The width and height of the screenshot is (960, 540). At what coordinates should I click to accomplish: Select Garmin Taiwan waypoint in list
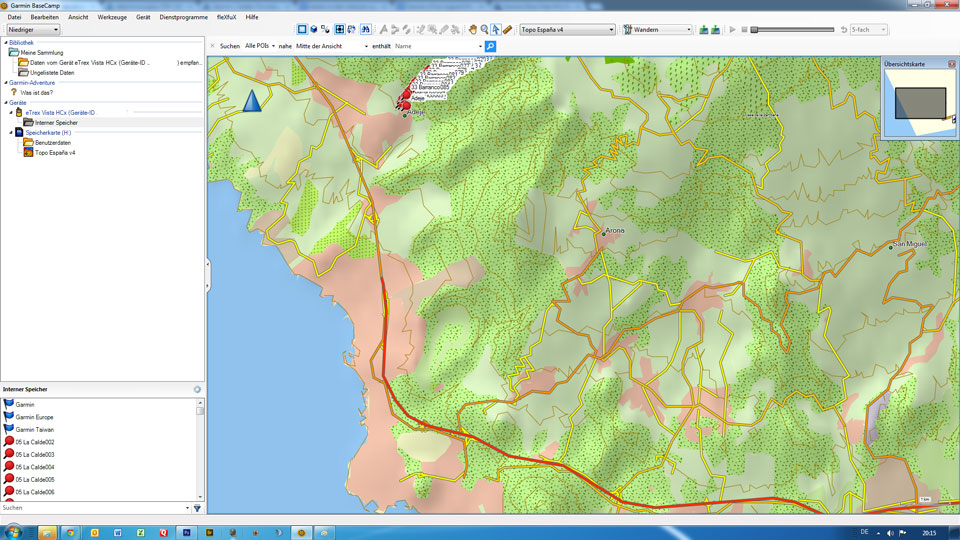coord(35,430)
